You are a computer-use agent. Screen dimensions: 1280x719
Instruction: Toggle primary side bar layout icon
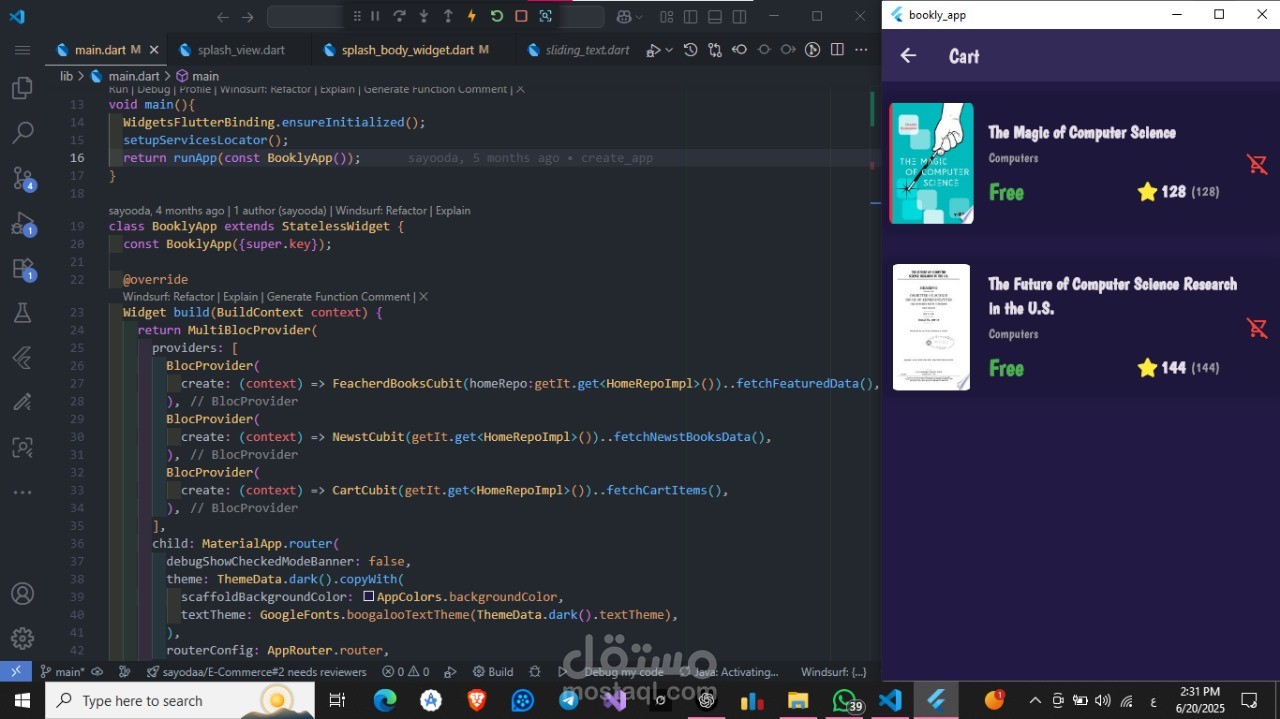click(x=691, y=17)
